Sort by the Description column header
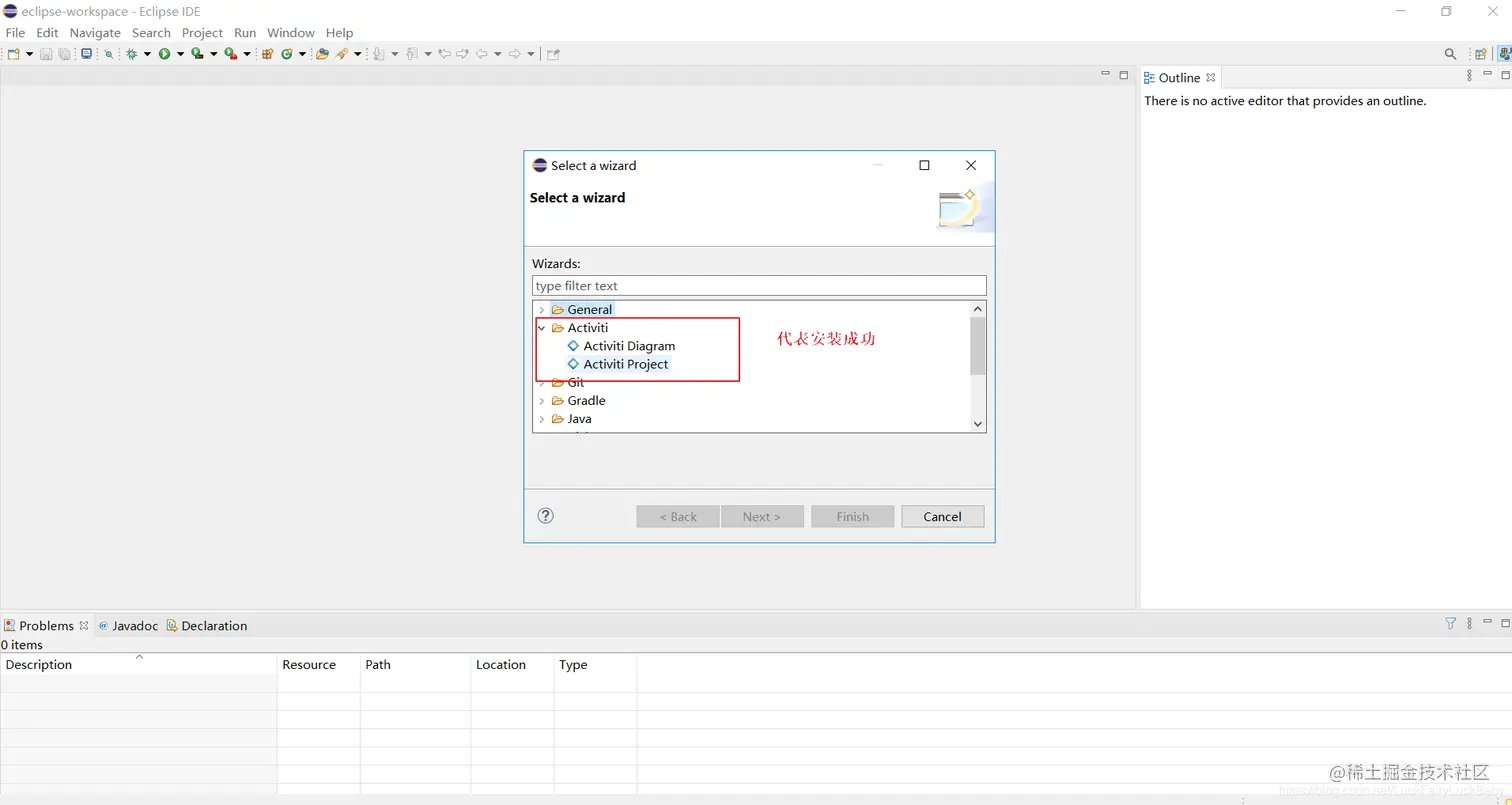This screenshot has height=805, width=1512. tap(138, 665)
